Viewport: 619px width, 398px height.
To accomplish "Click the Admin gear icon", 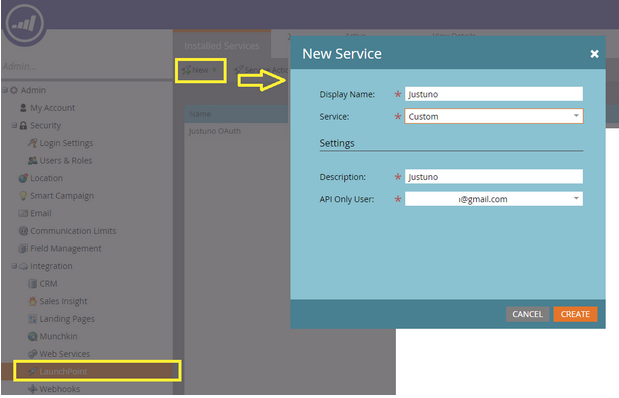I will 14,90.
